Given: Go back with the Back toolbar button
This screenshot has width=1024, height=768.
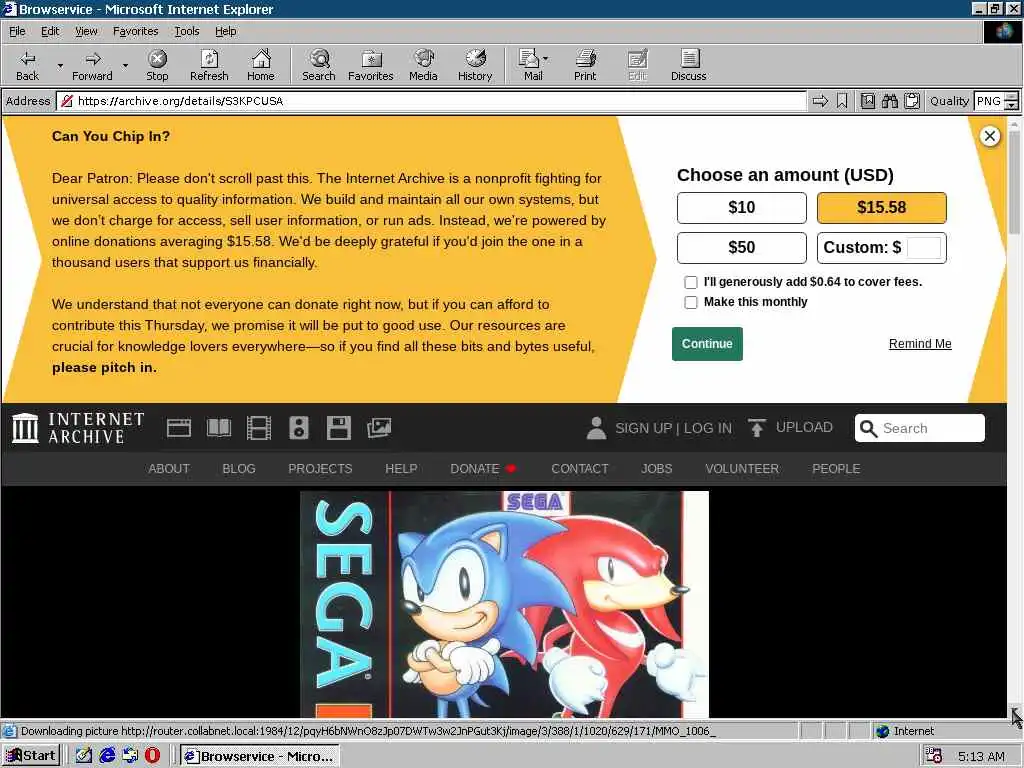Looking at the screenshot, I should click(x=27, y=65).
